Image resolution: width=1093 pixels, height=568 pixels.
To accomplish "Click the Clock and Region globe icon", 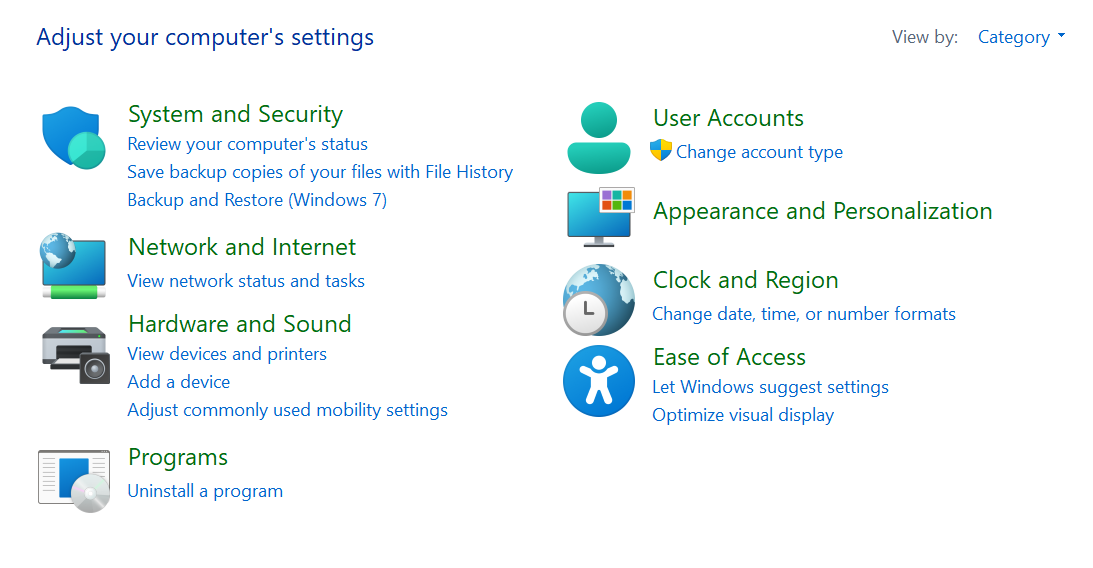I will [x=598, y=299].
